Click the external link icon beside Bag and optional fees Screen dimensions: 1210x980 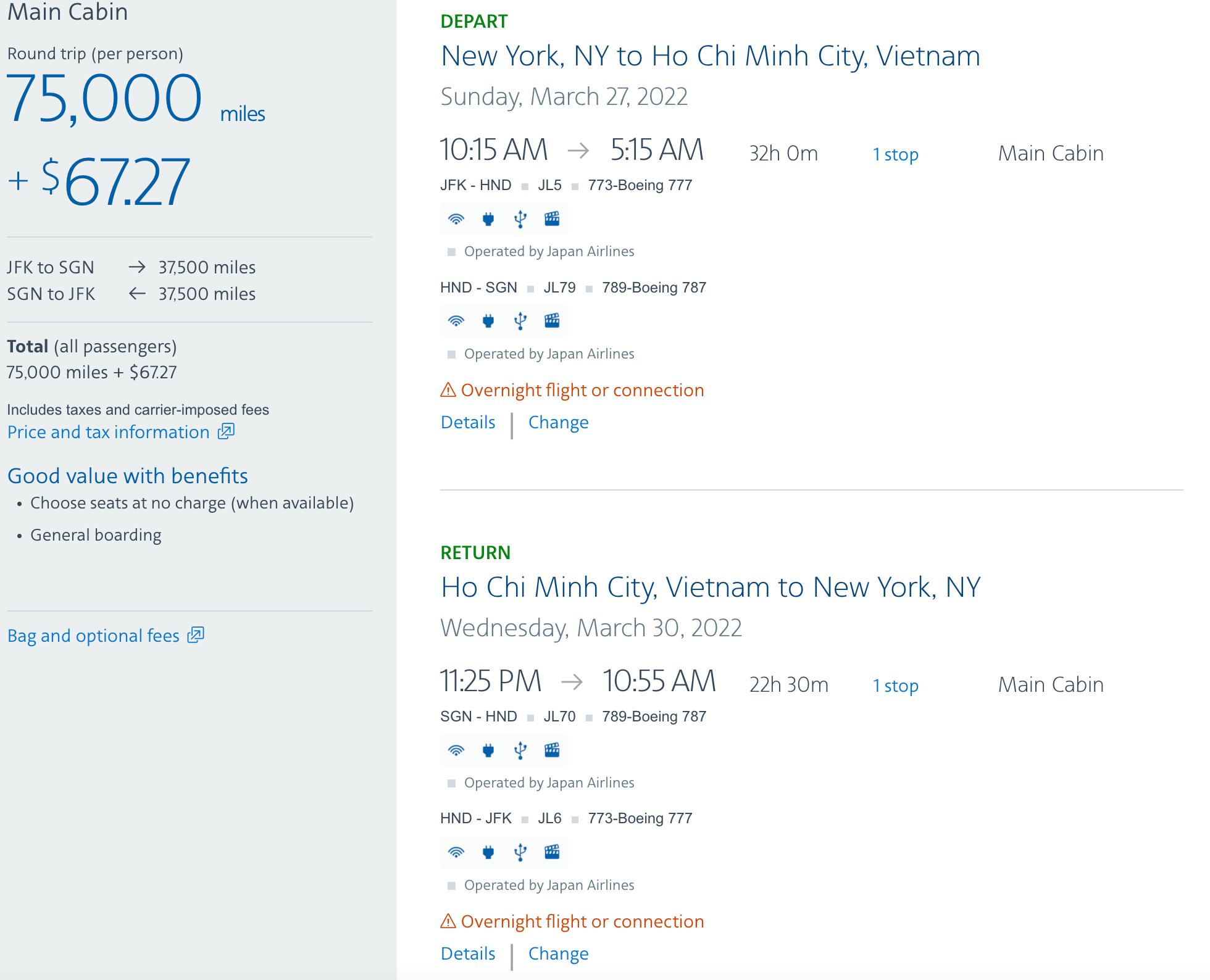click(196, 635)
